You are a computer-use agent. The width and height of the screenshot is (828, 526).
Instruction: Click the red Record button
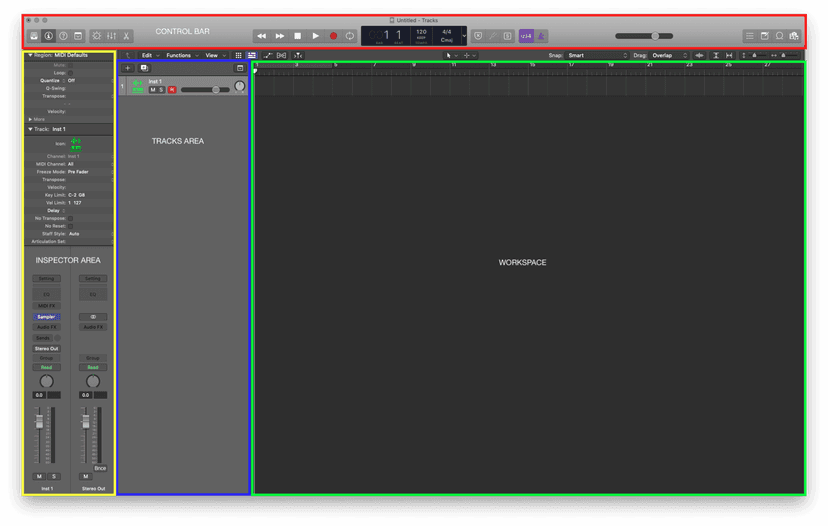333,36
